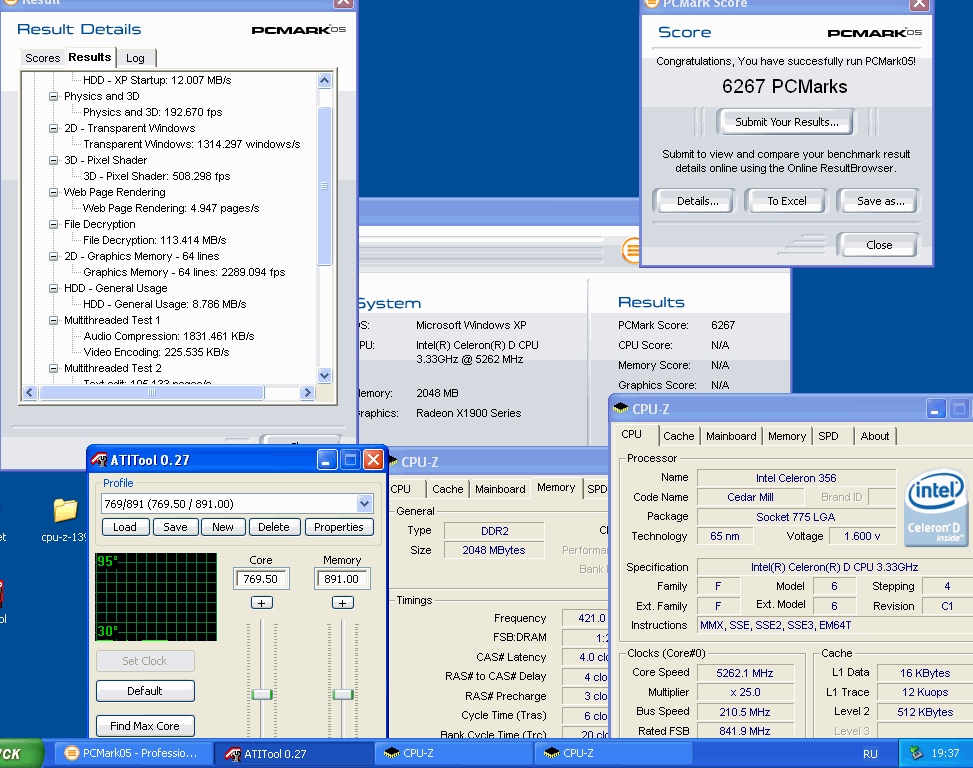Switch to the Scores tab
Viewport: 973px width, 768px height.
tap(42, 58)
